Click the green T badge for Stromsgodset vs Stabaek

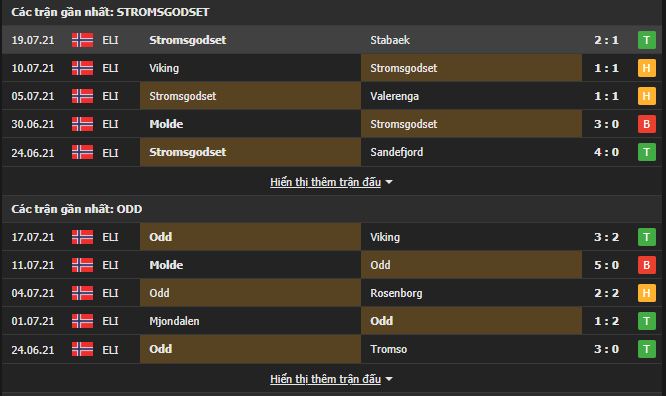click(x=646, y=40)
